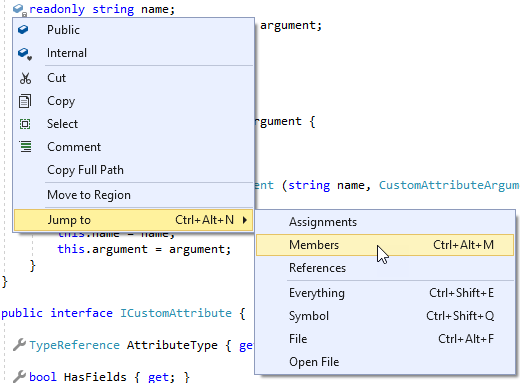The width and height of the screenshot is (520, 383).
Task: Jump to References in the submenu
Action: point(385,268)
